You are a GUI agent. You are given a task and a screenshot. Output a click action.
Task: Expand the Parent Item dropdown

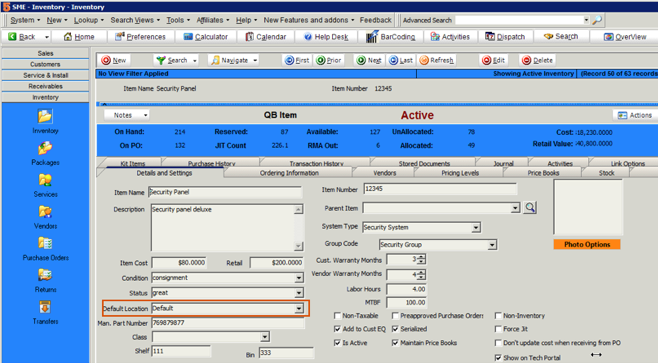(x=515, y=208)
